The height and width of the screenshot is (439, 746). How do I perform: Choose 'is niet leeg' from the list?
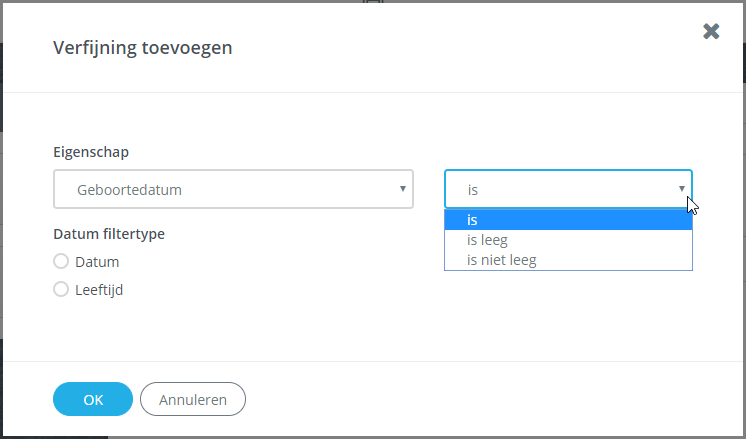(x=568, y=260)
